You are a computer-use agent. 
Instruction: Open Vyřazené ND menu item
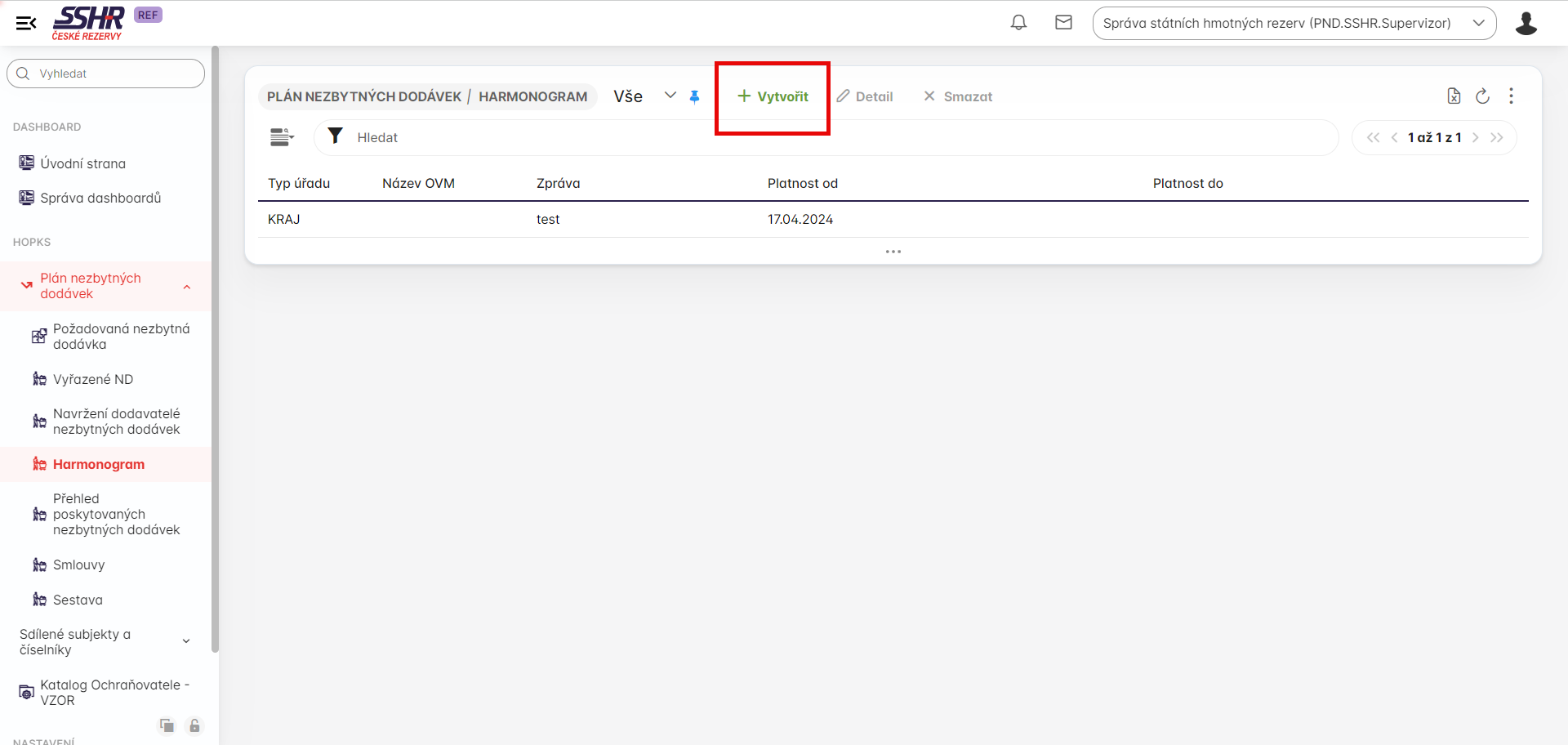pos(93,379)
